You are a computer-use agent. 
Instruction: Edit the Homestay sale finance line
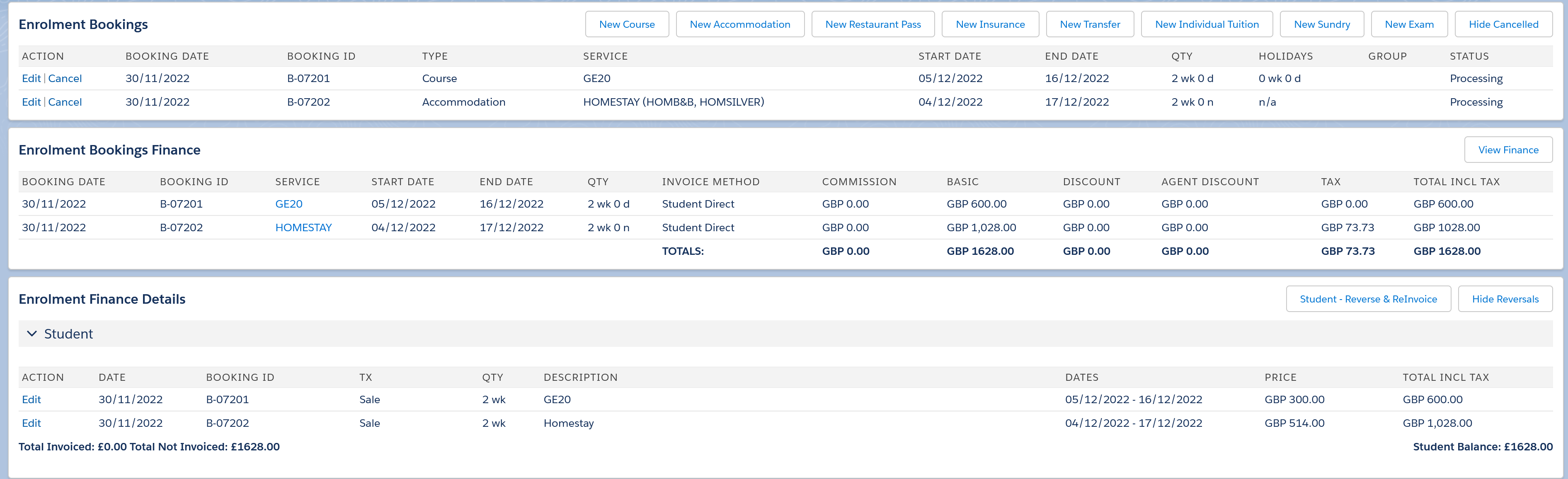(x=31, y=423)
